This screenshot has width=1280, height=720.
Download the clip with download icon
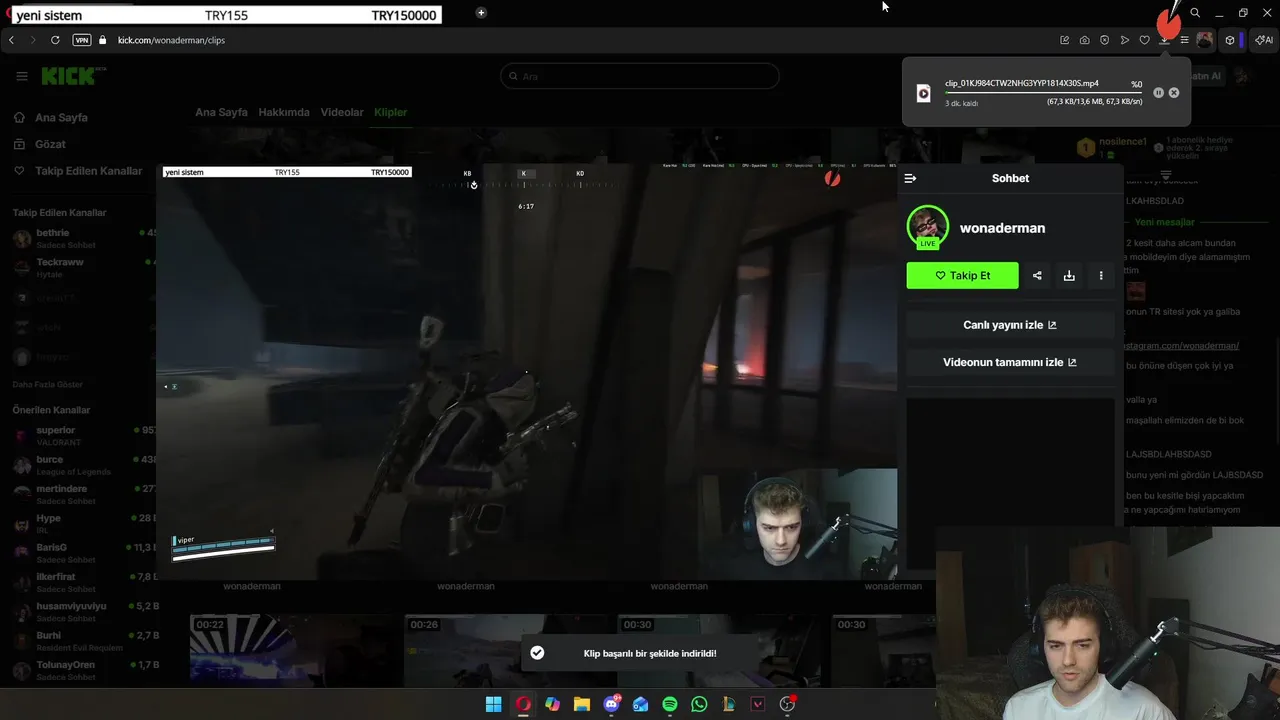coord(1069,276)
